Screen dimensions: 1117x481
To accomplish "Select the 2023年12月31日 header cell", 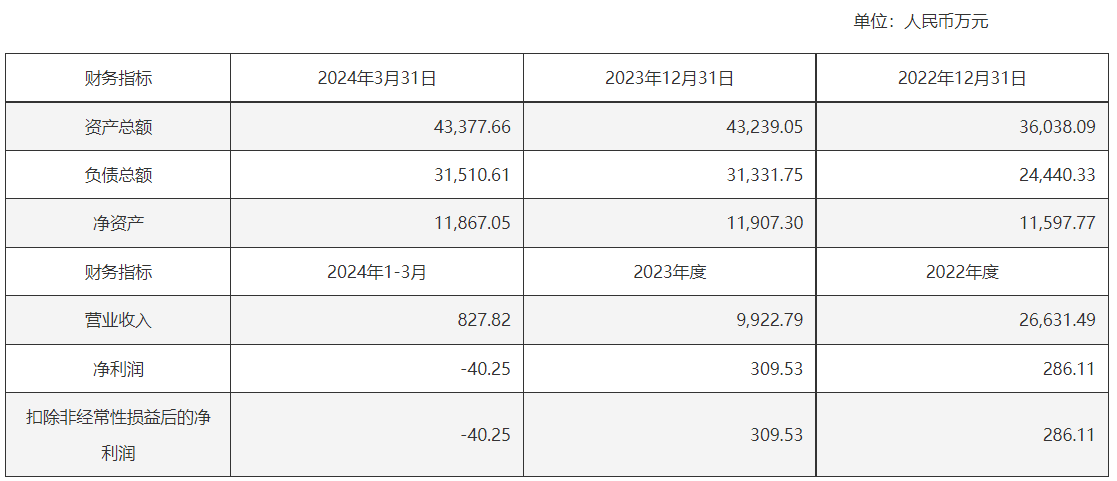I will click(670, 78).
